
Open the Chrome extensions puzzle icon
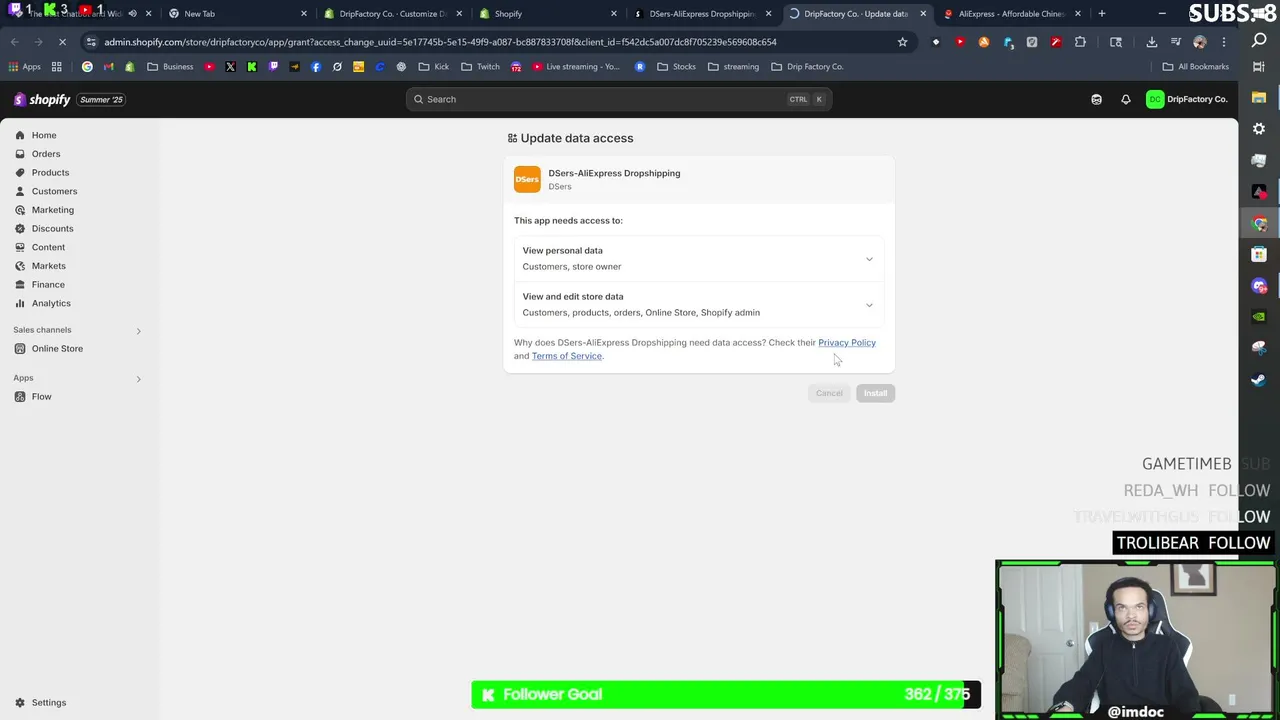[x=1080, y=42]
